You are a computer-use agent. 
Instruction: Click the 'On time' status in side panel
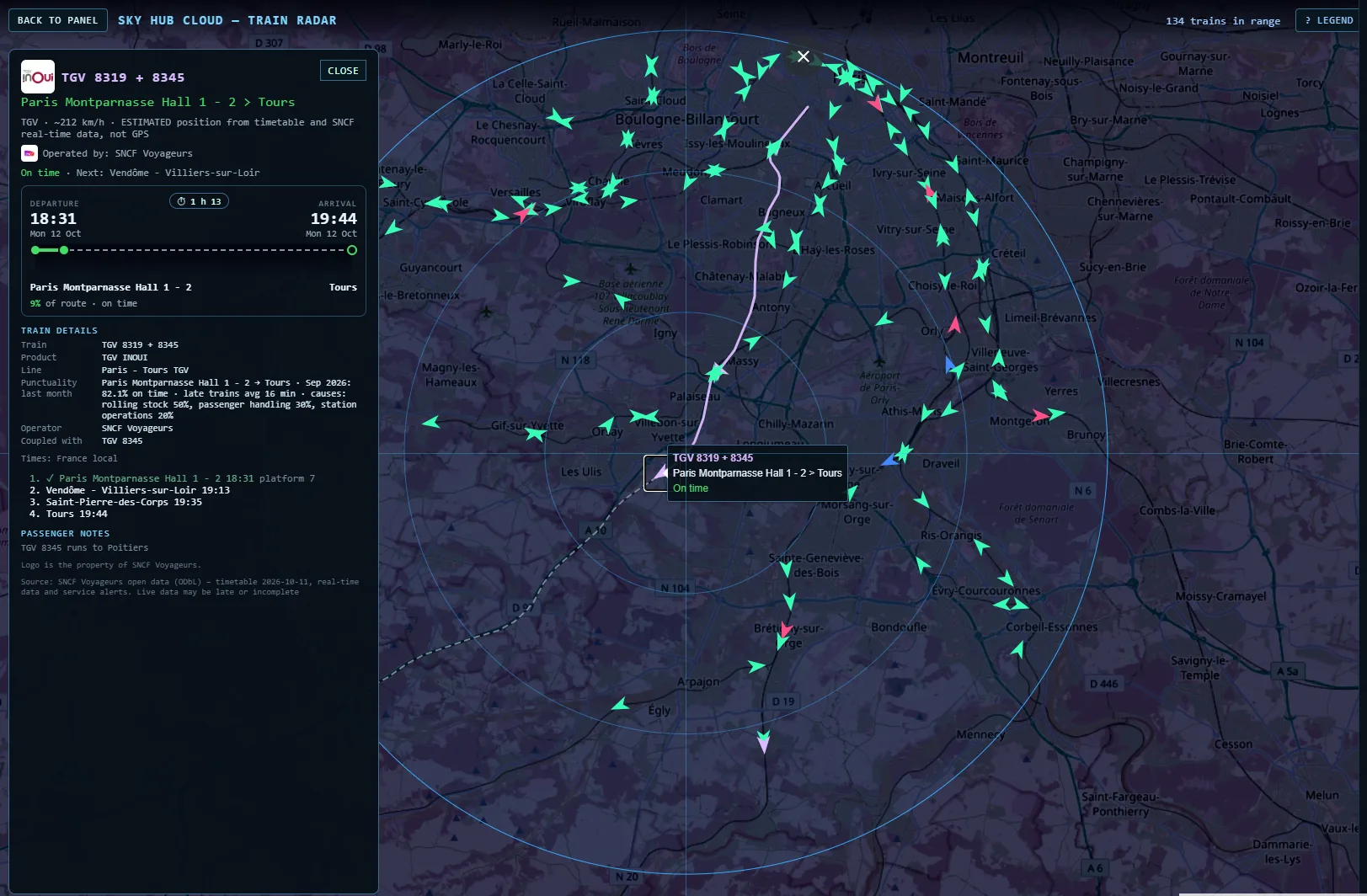[x=40, y=173]
